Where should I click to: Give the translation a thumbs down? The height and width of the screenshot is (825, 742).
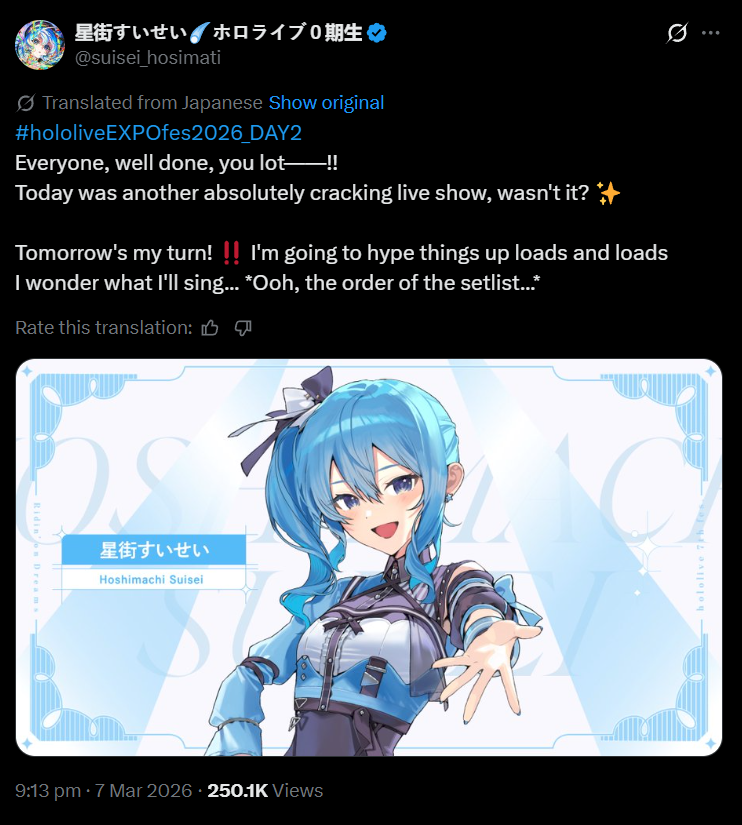[243, 328]
